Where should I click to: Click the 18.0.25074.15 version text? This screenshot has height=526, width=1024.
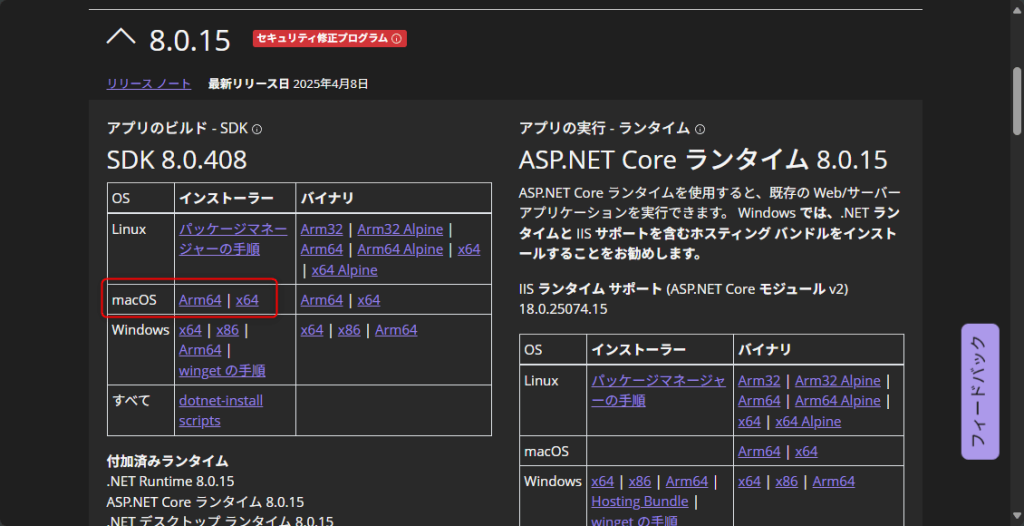[563, 309]
